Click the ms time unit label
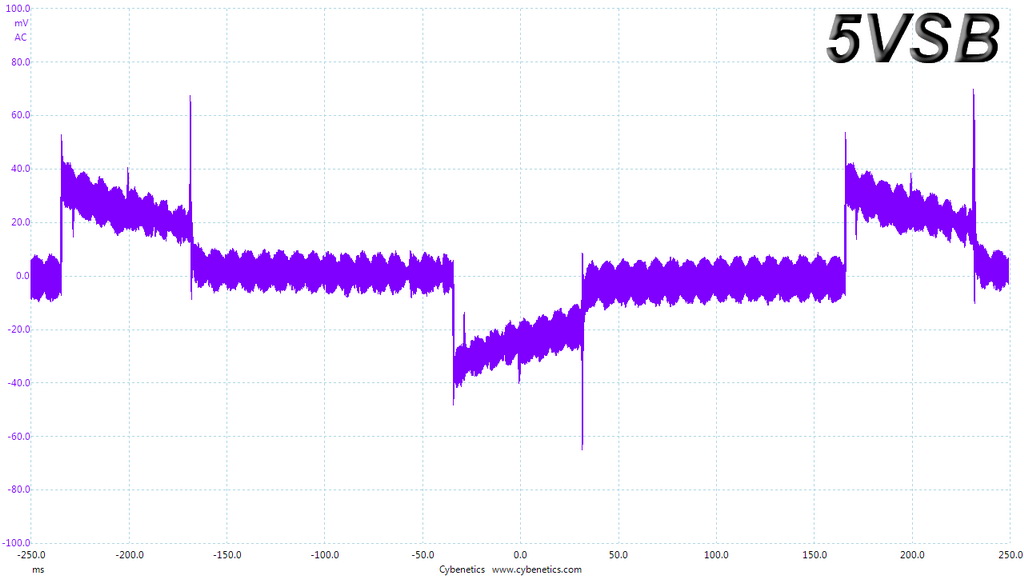1024x576 pixels. click(39, 569)
